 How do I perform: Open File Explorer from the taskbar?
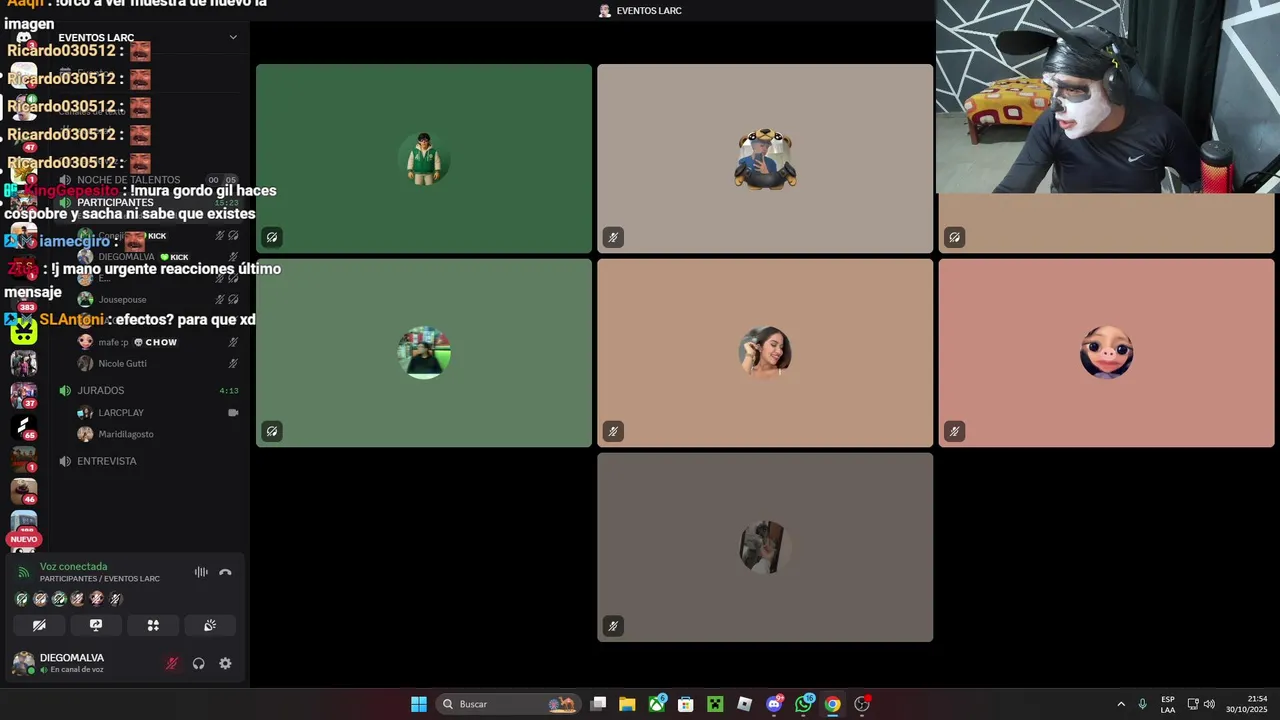point(627,704)
